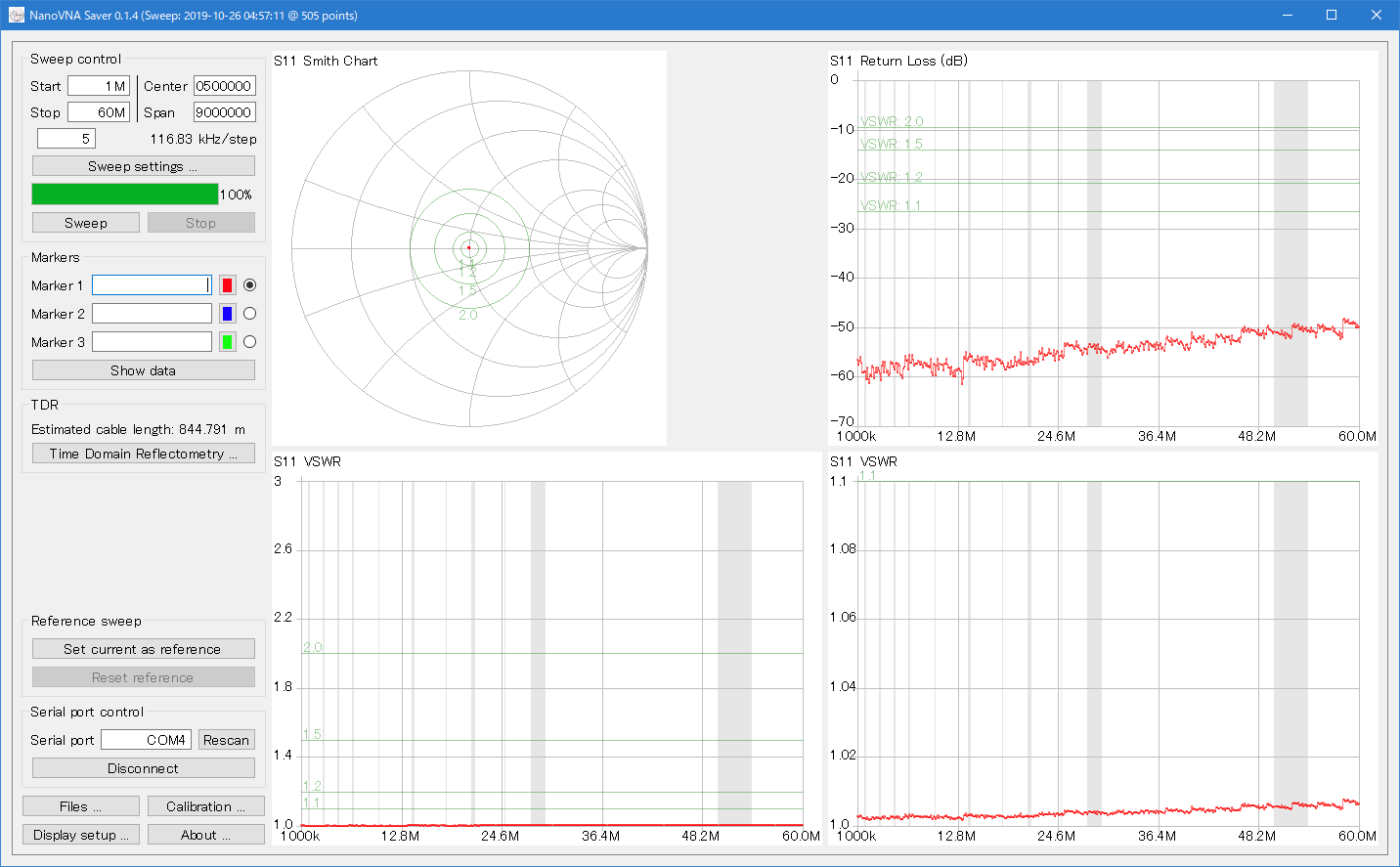Open the Calibration window
This screenshot has height=867, width=1400.
click(205, 806)
